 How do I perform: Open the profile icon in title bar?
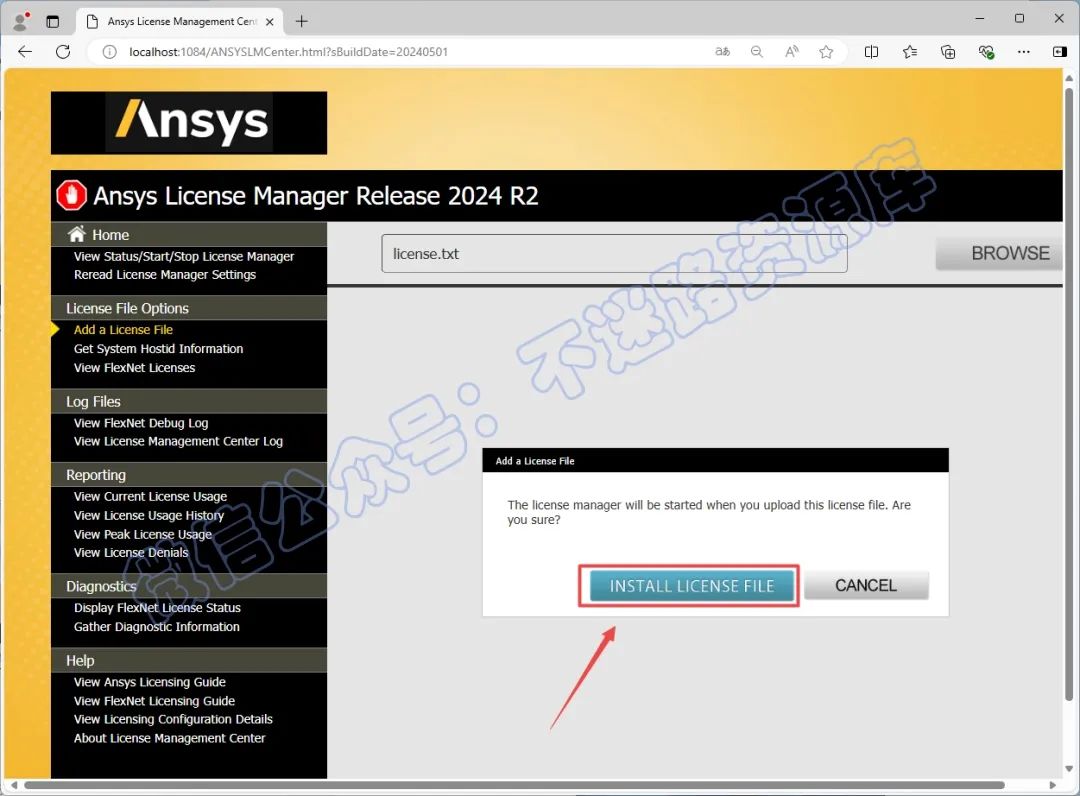[x=21, y=21]
